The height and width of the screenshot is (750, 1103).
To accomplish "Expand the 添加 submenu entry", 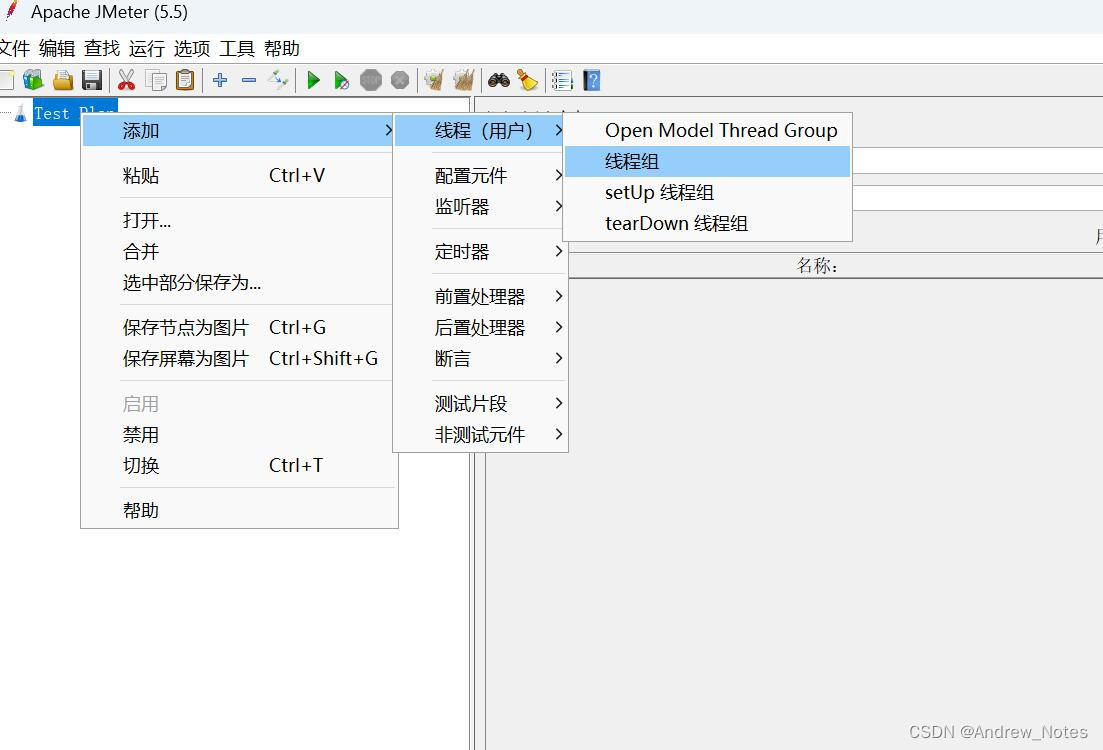I will click(238, 131).
